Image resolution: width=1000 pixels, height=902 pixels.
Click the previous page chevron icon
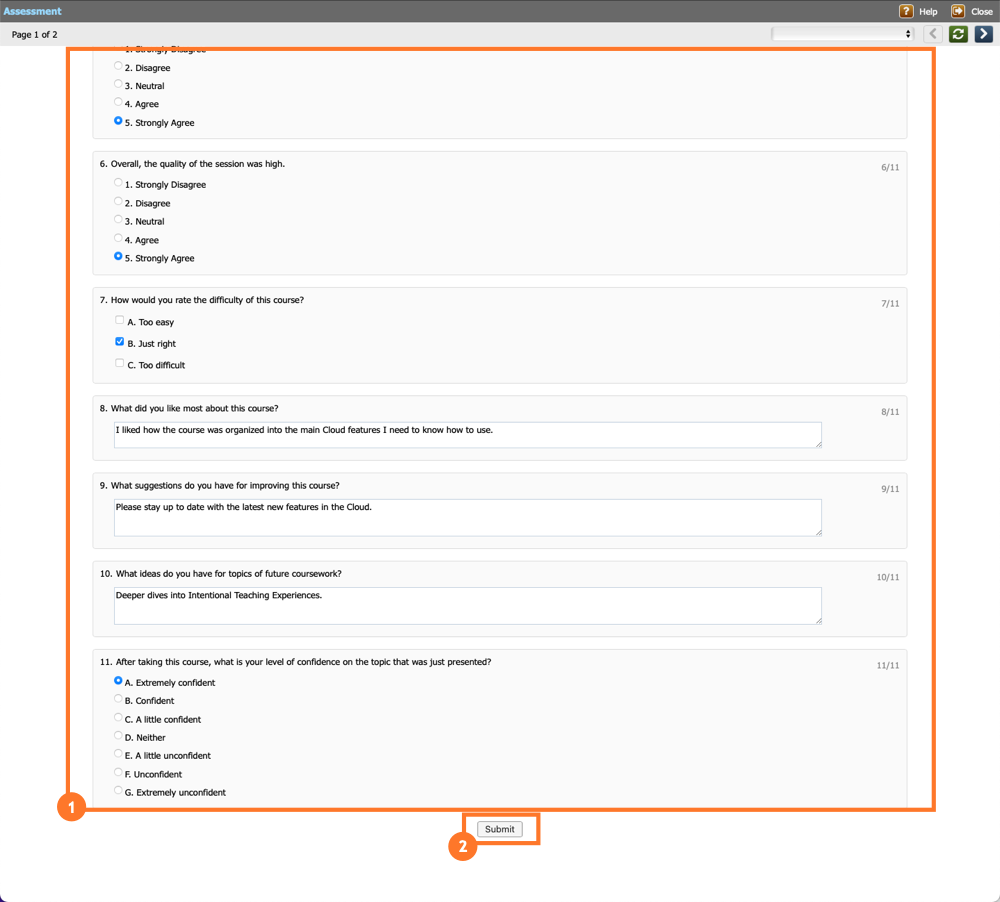(x=932, y=33)
